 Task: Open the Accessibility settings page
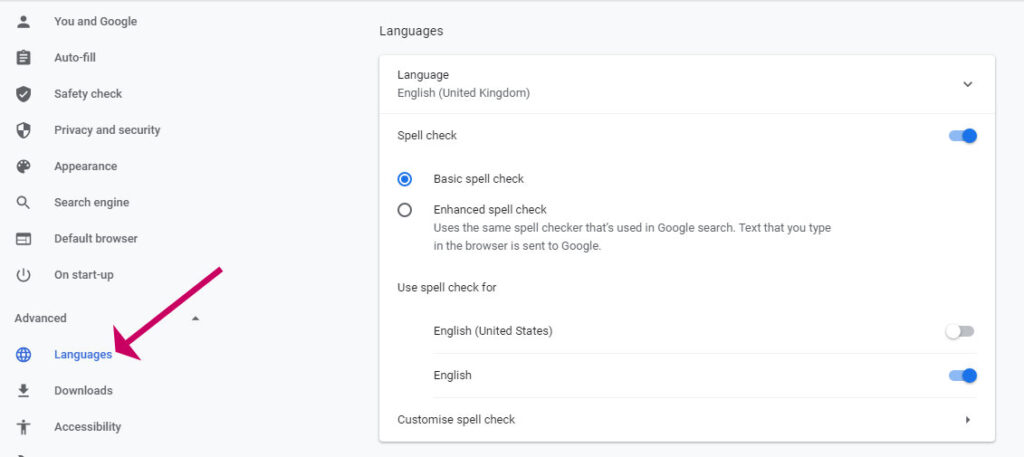88,427
